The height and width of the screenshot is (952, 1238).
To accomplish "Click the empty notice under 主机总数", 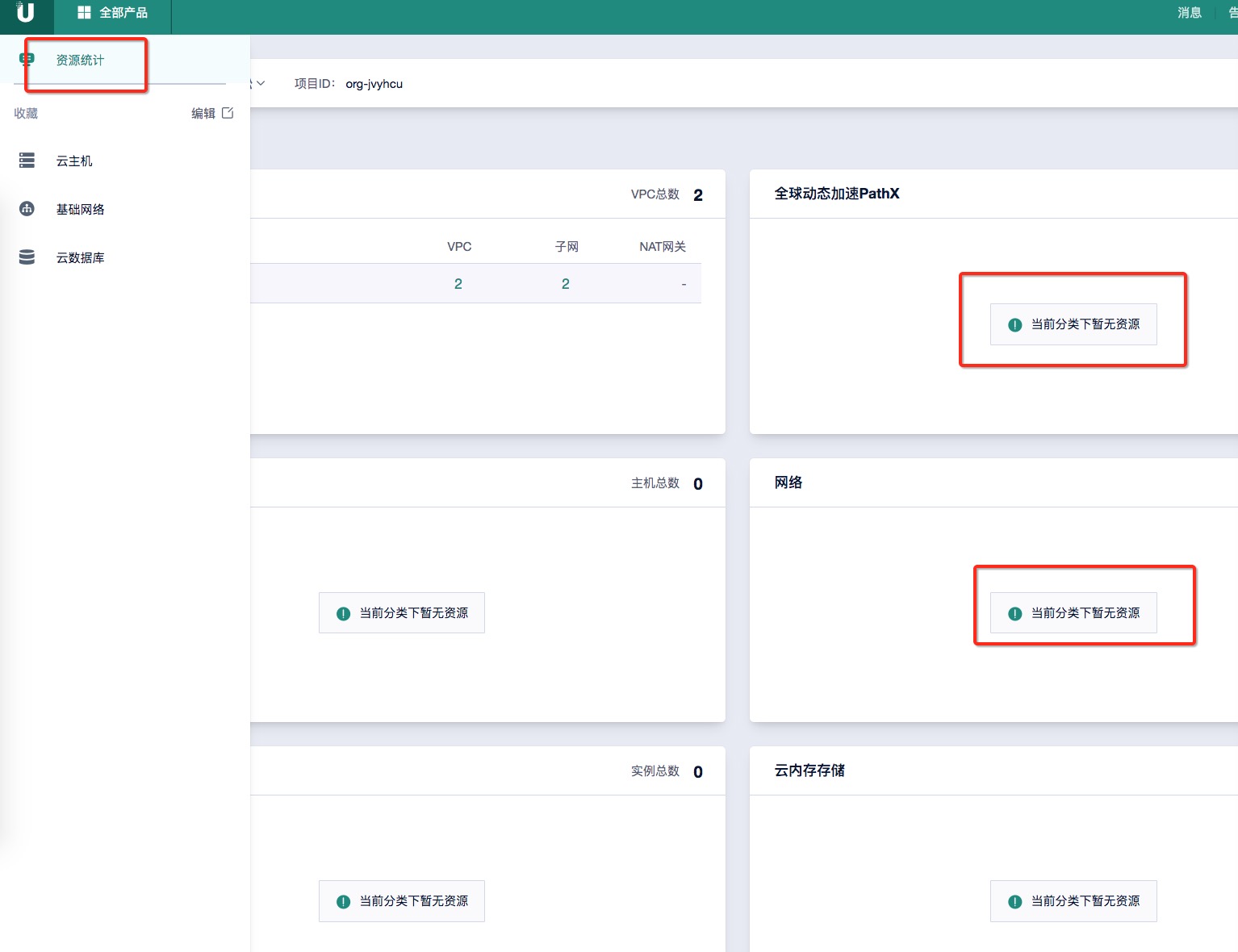I will click(x=402, y=613).
